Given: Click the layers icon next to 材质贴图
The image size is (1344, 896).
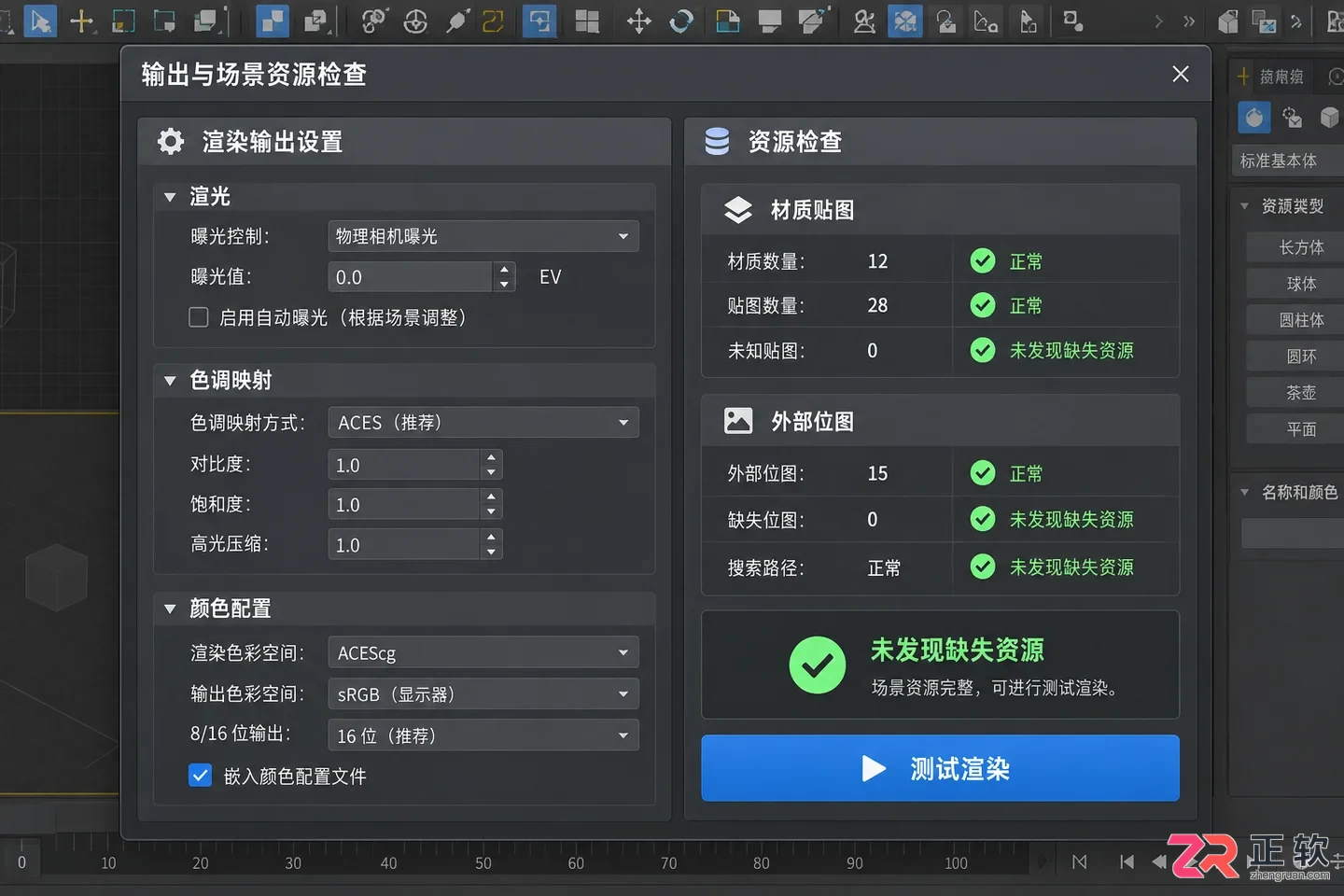Looking at the screenshot, I should (738, 210).
